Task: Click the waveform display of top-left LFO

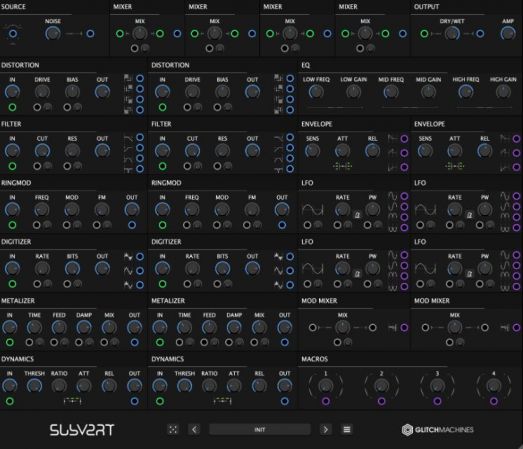Action: click(x=313, y=210)
